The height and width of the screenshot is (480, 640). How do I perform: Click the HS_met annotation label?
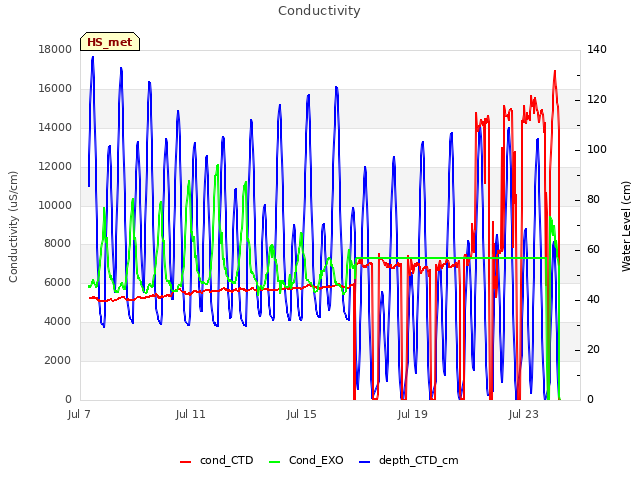pyautogui.click(x=110, y=42)
